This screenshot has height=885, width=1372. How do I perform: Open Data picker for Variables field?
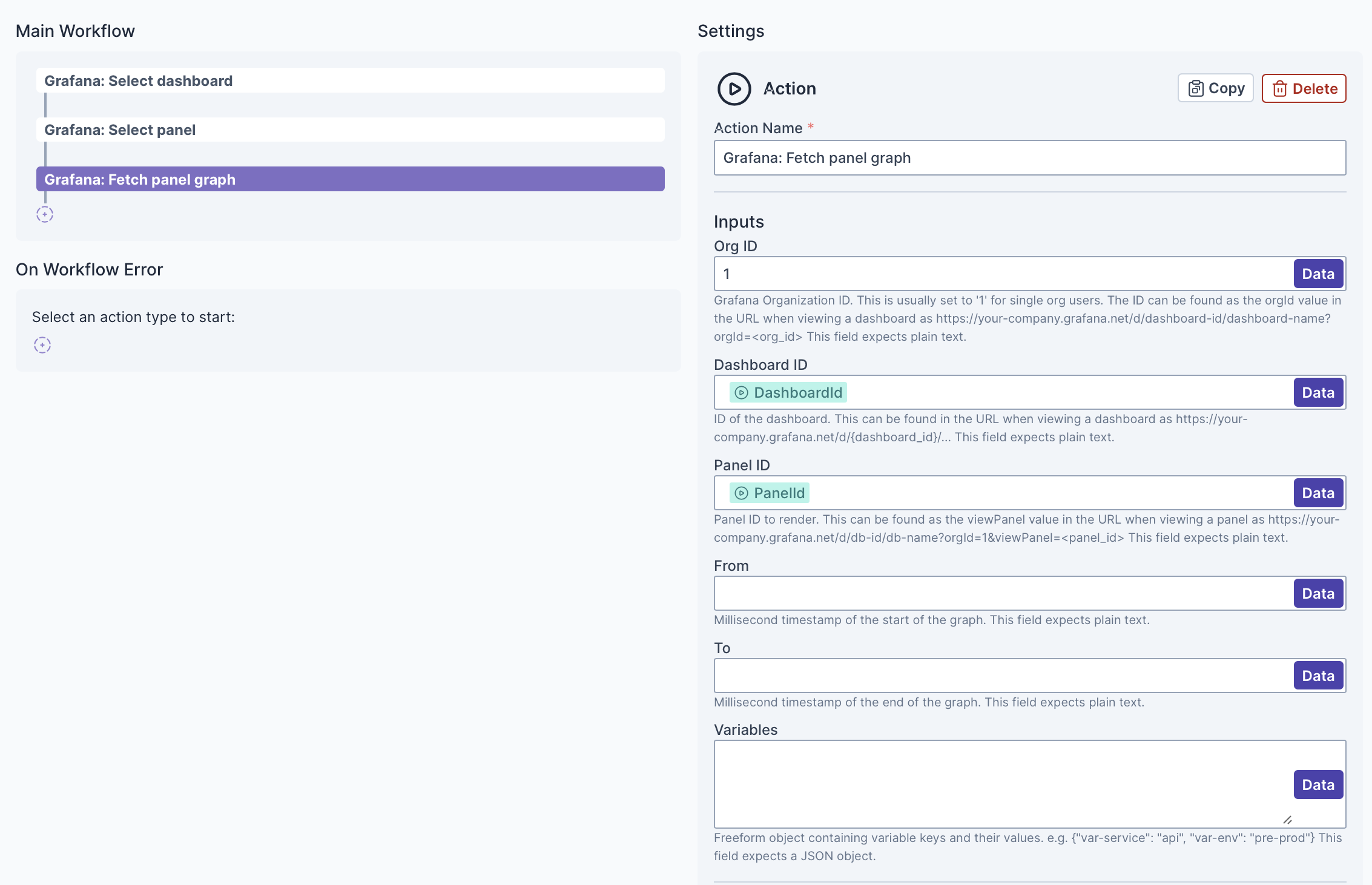pos(1318,785)
